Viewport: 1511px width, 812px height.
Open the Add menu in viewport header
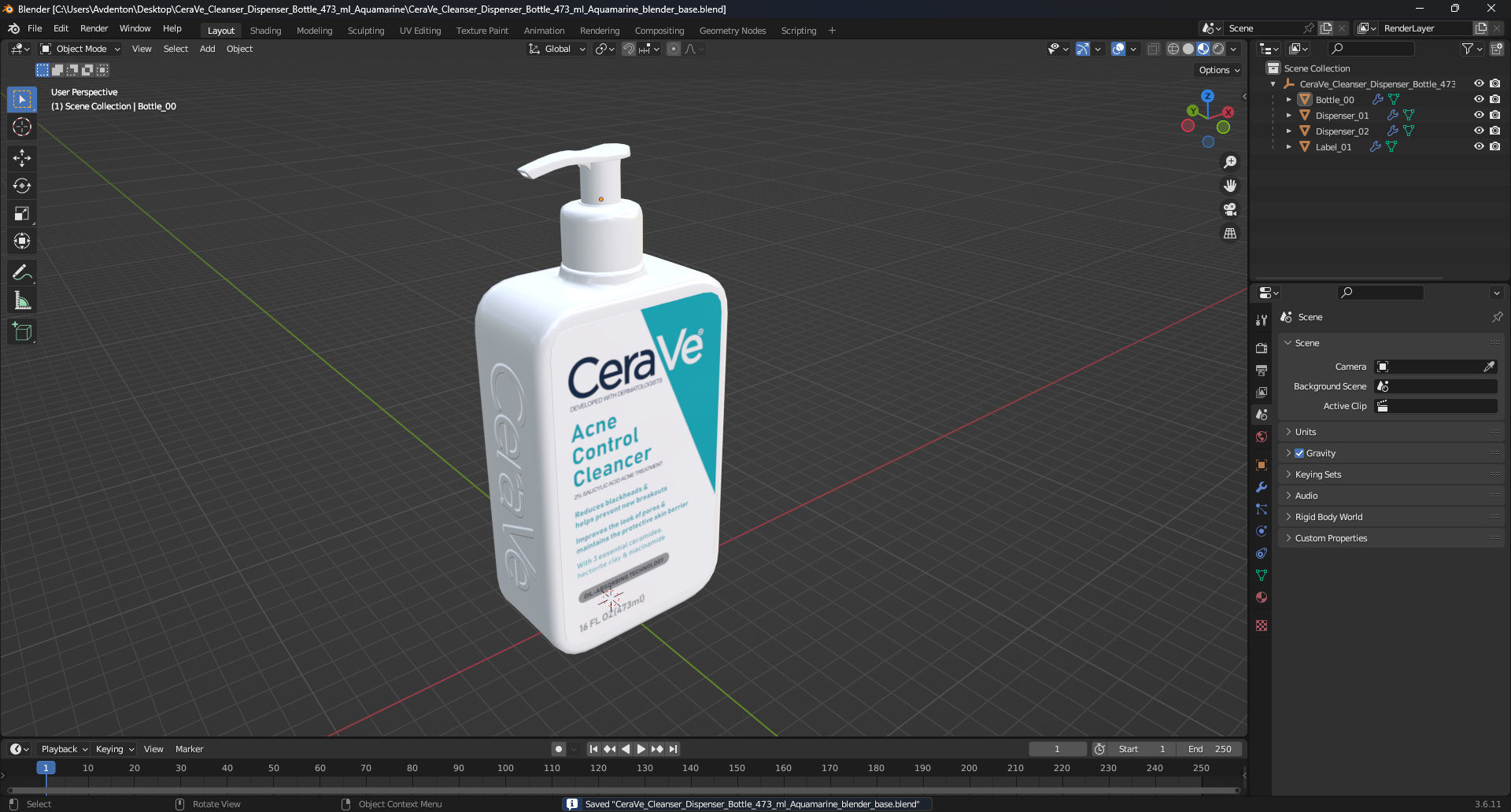point(207,49)
